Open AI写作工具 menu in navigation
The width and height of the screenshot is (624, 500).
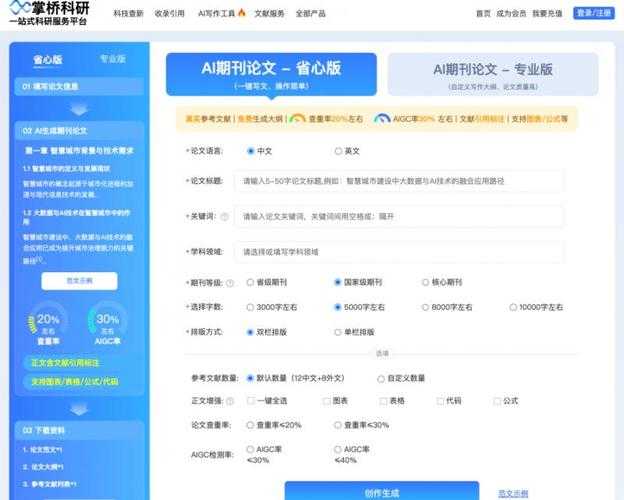(x=216, y=14)
